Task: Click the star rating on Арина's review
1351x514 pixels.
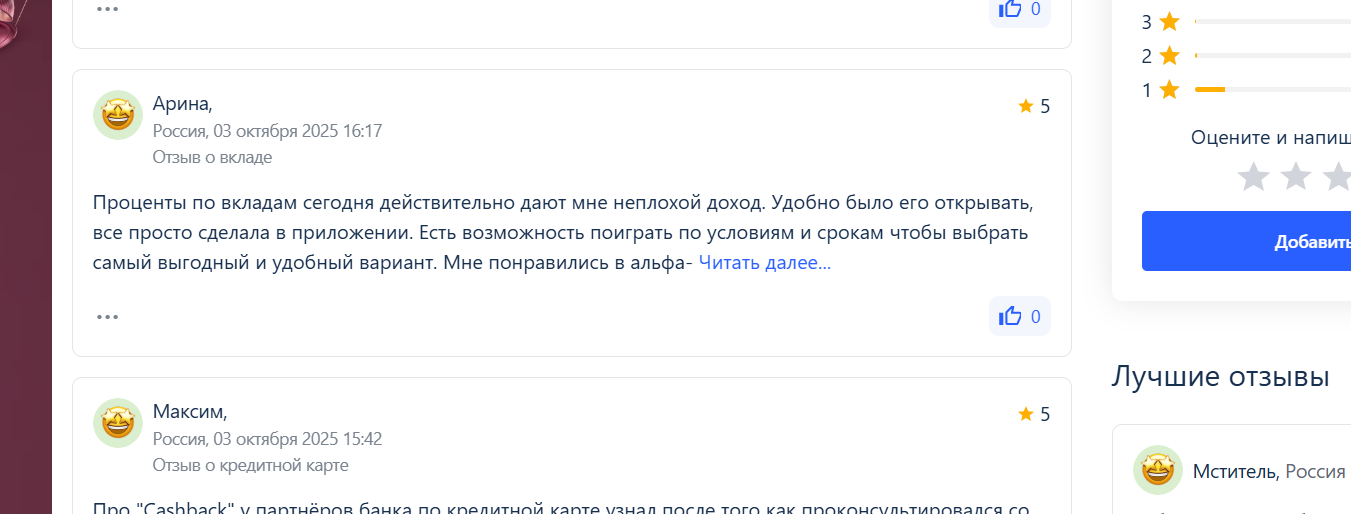Action: (x=1034, y=106)
